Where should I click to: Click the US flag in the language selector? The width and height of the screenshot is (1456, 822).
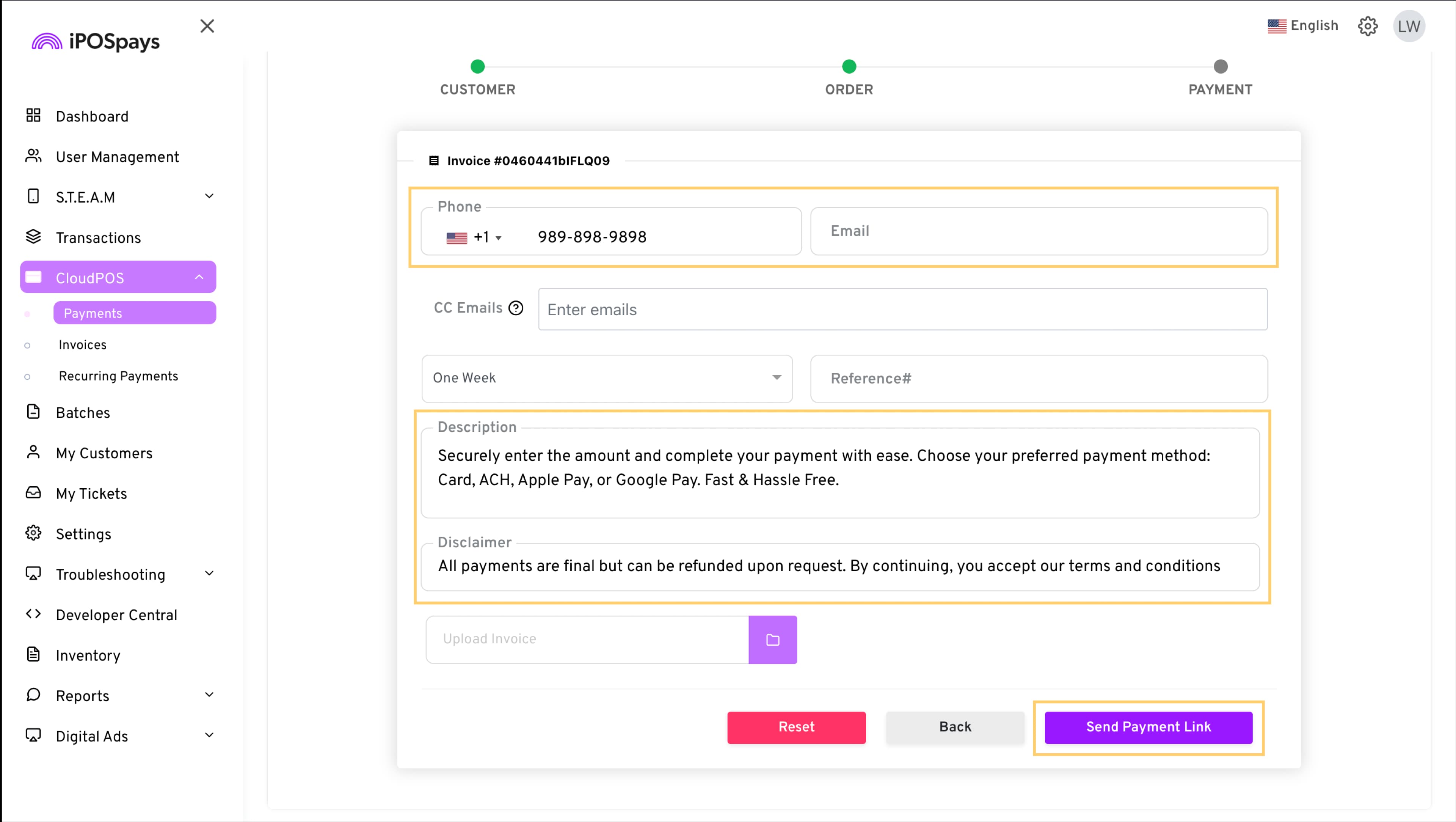1277,26
